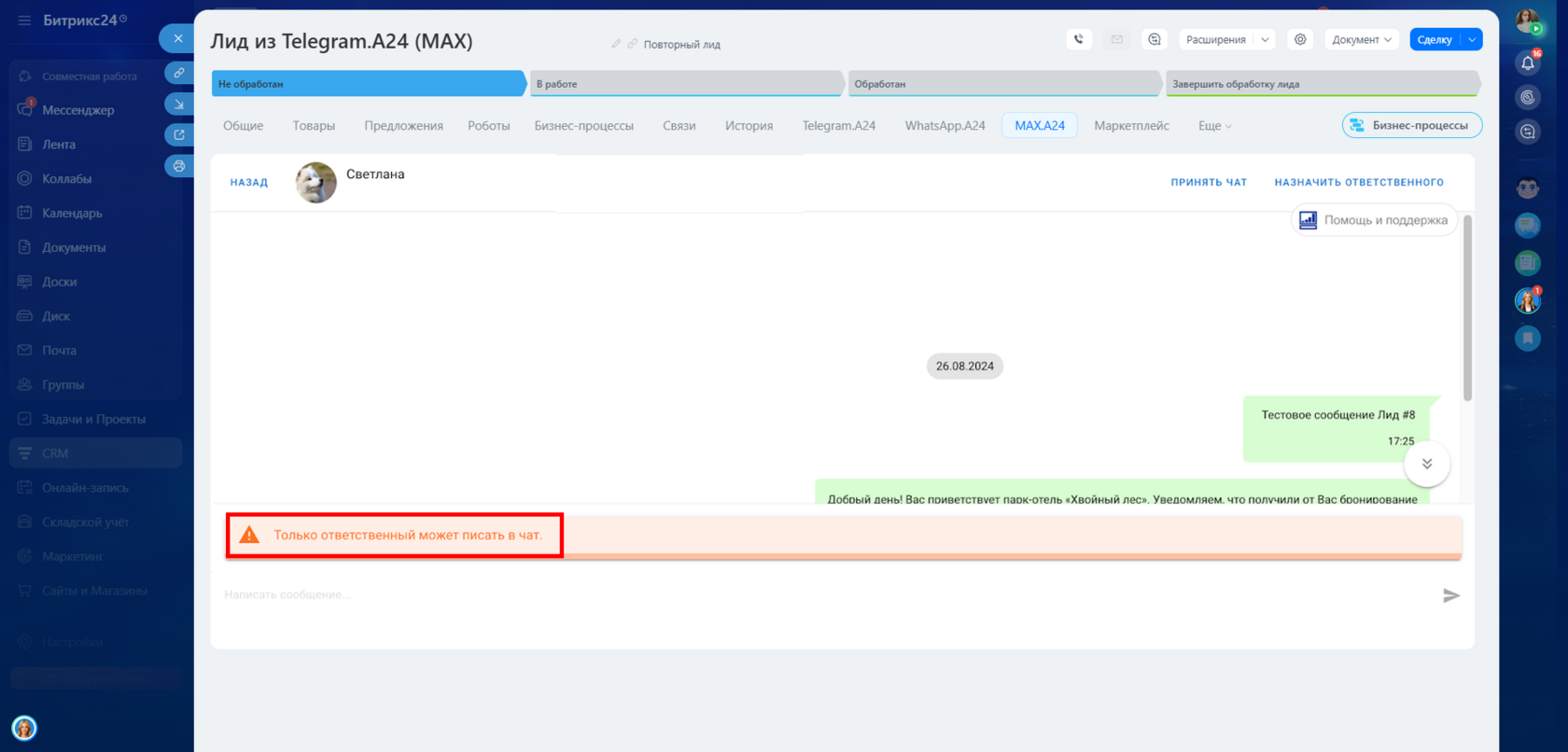Click the link icon beside Повторный лид
The height and width of the screenshot is (752, 1568).
pos(632,44)
